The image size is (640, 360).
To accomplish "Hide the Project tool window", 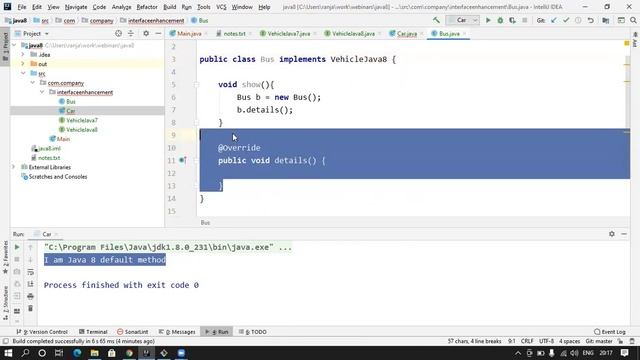I will tap(158, 33).
